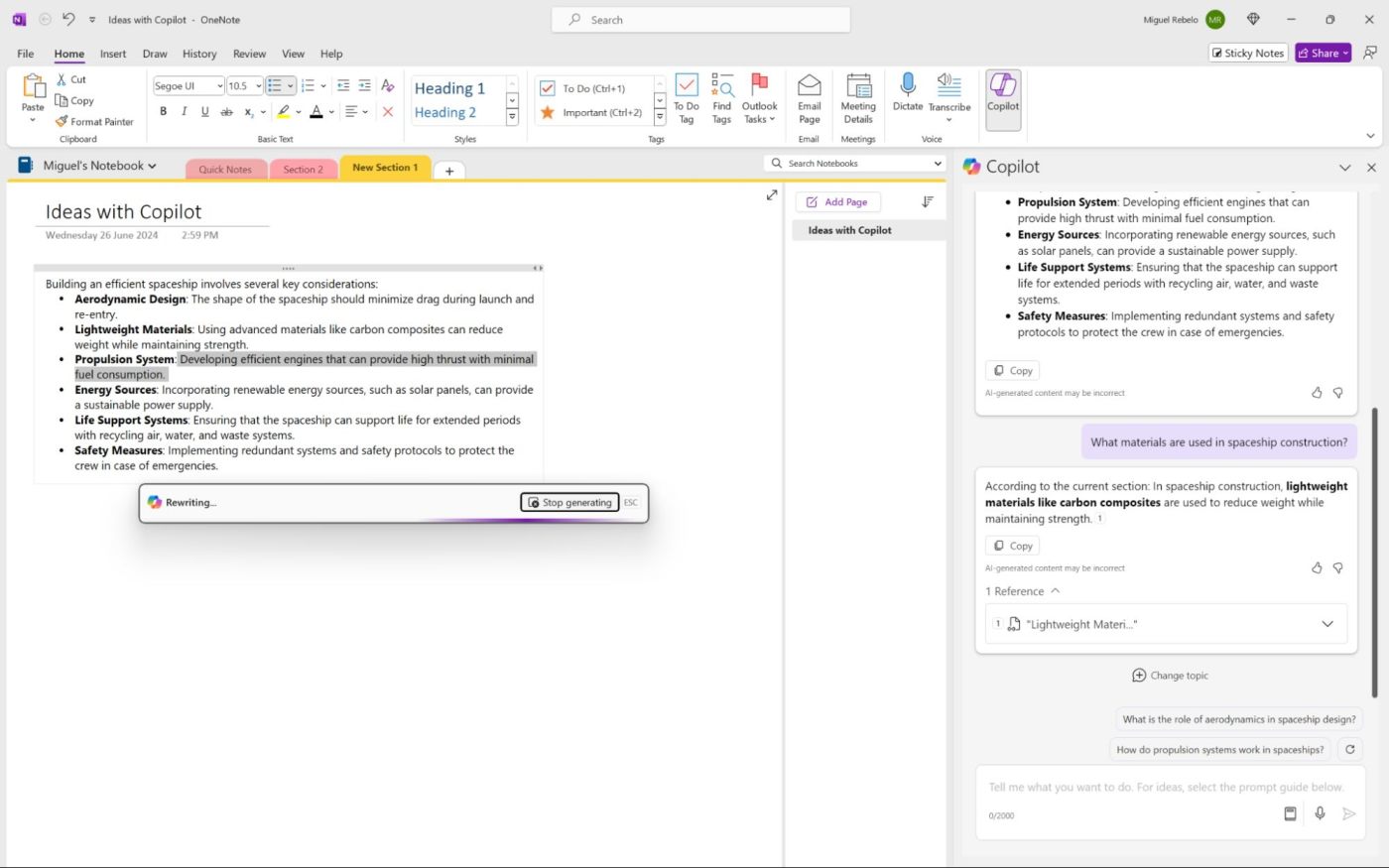The width and height of the screenshot is (1389, 868).
Task: Start Dictate from the Voice group
Action: [x=907, y=92]
